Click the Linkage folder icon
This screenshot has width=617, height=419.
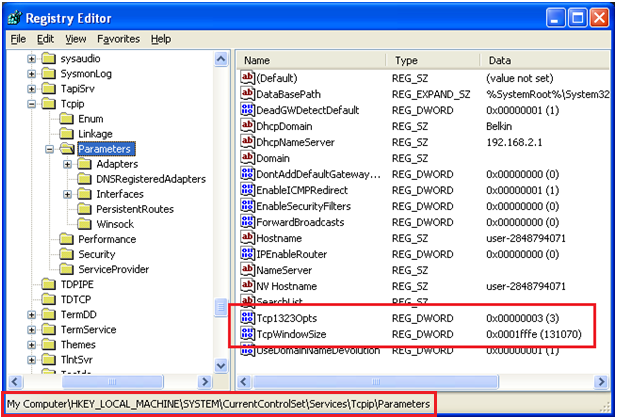[x=66, y=134]
